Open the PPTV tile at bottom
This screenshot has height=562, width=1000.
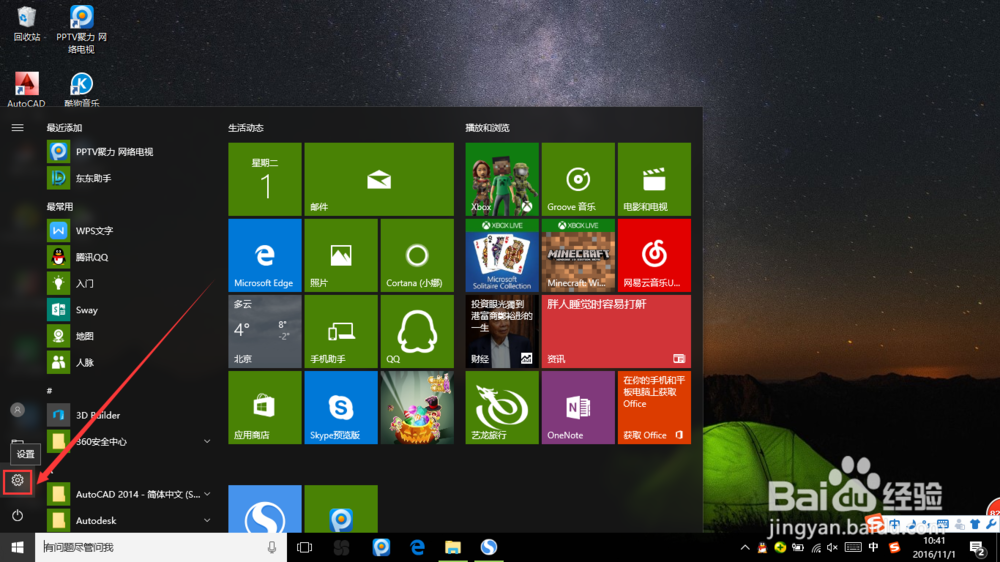[341, 509]
